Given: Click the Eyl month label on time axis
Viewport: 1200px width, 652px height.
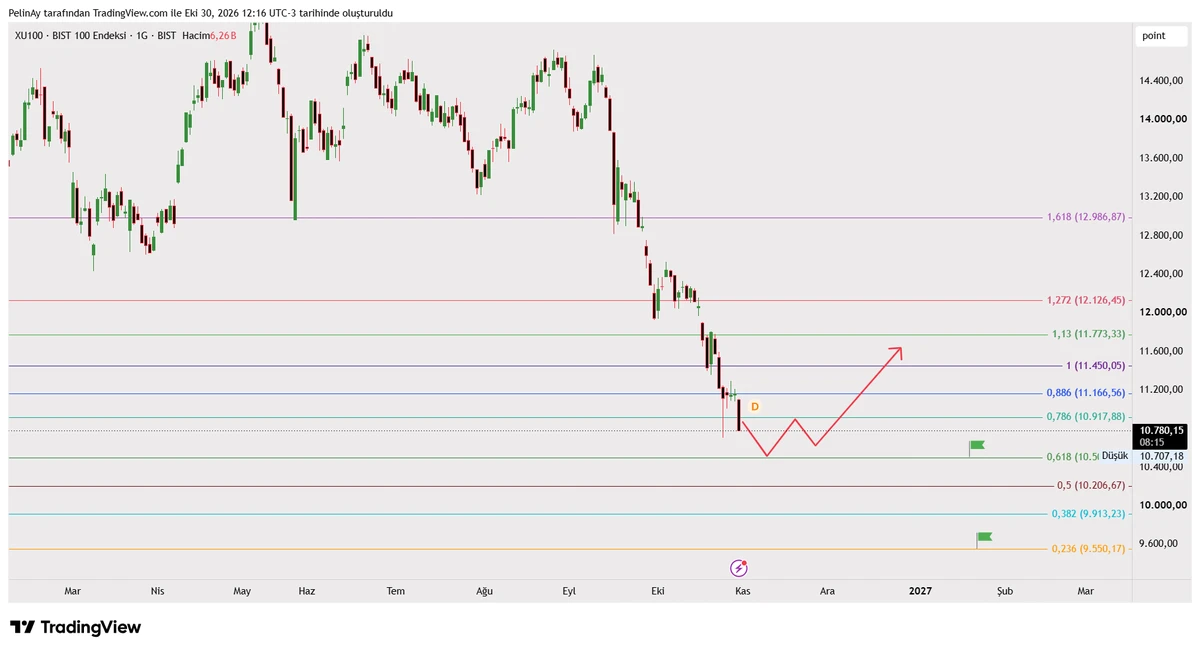Looking at the screenshot, I should [569, 591].
